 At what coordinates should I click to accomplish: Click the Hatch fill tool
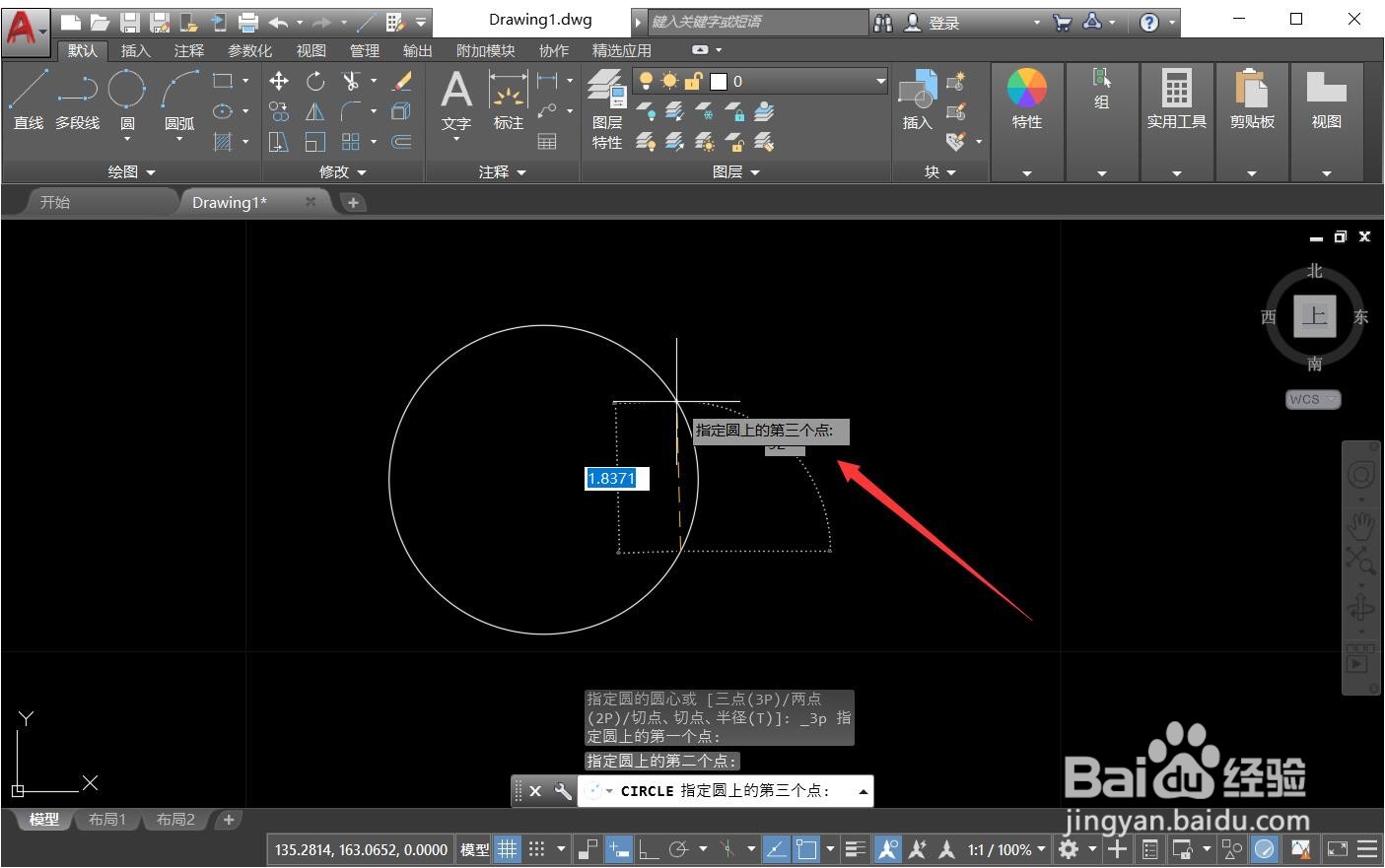[224, 142]
